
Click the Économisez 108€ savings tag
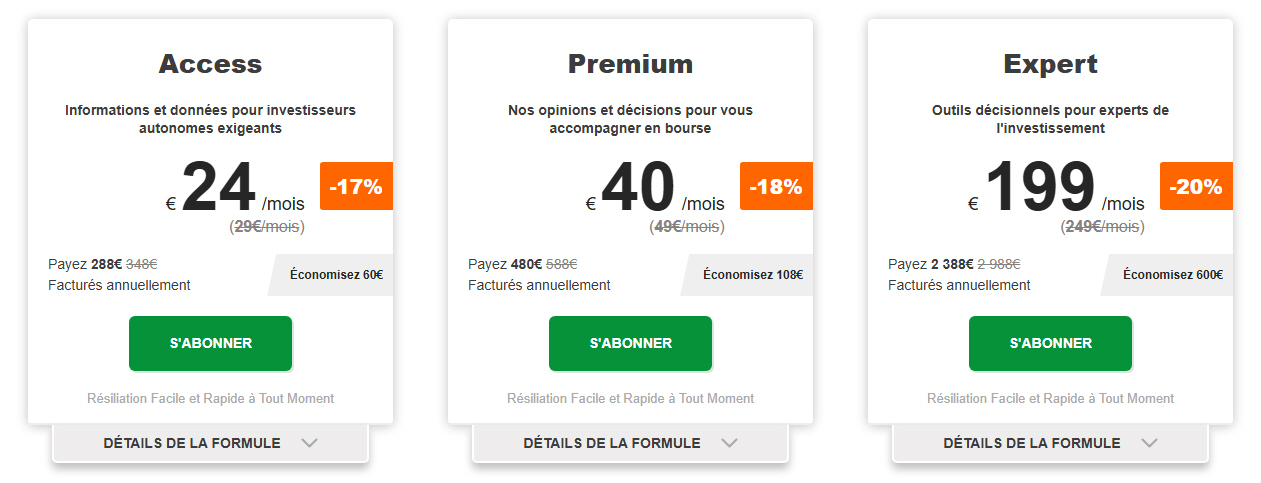click(x=753, y=275)
